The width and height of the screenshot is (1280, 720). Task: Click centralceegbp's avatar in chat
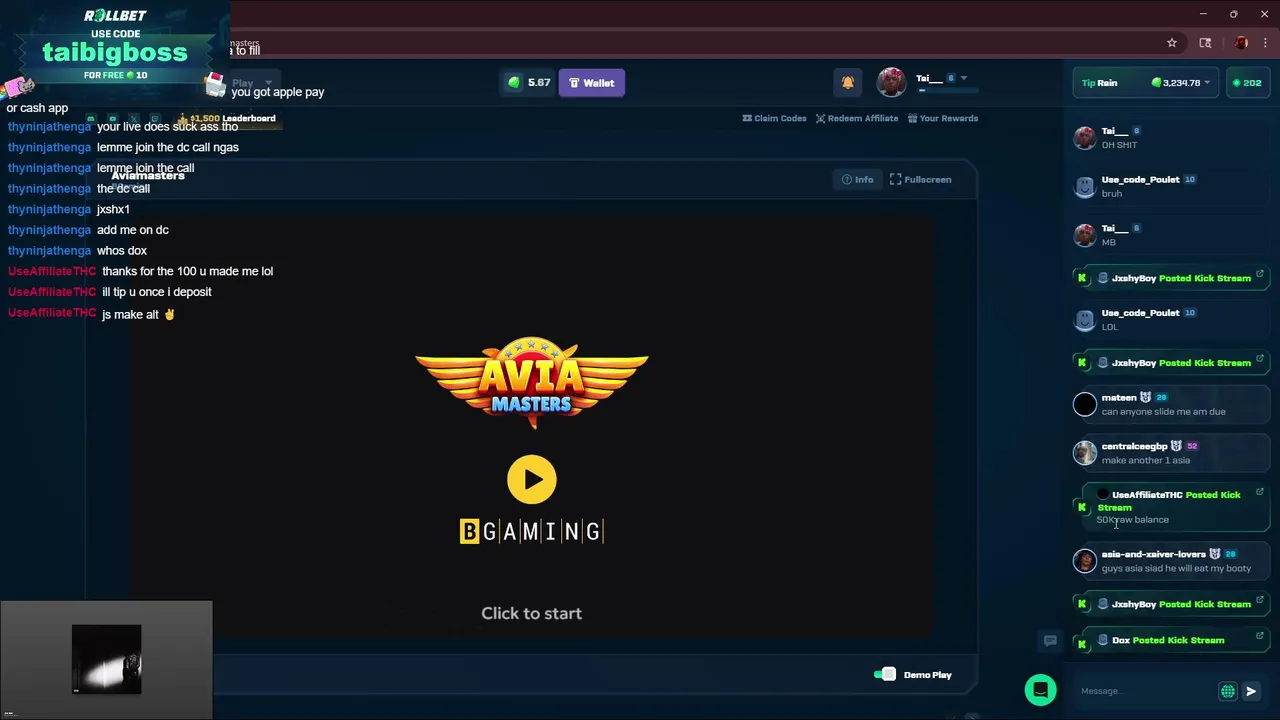coord(1085,453)
